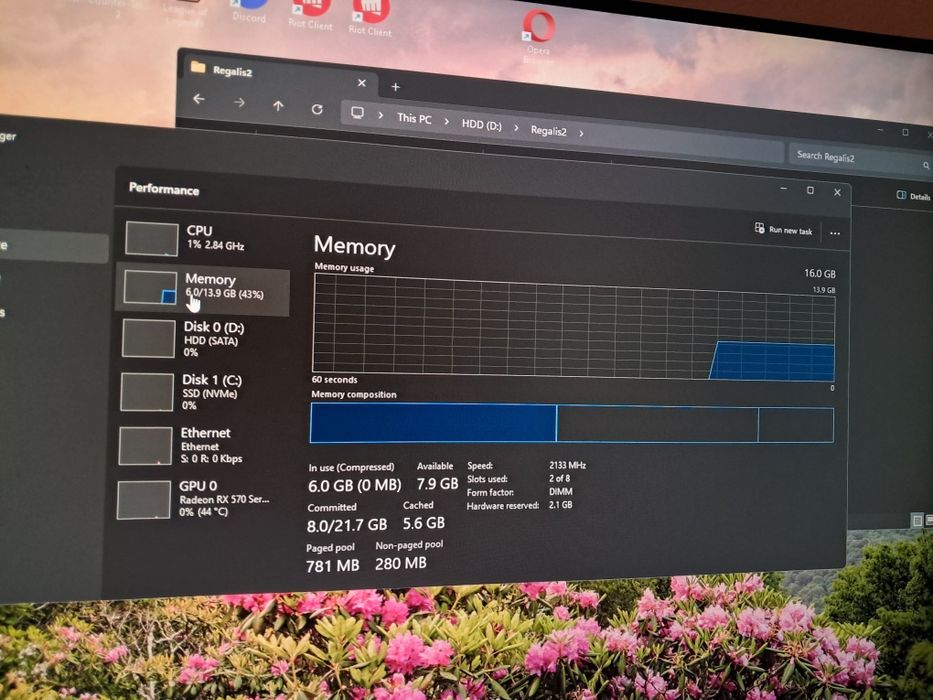Close the Regalis2 Explorer tab
The height and width of the screenshot is (700, 933).
click(362, 83)
